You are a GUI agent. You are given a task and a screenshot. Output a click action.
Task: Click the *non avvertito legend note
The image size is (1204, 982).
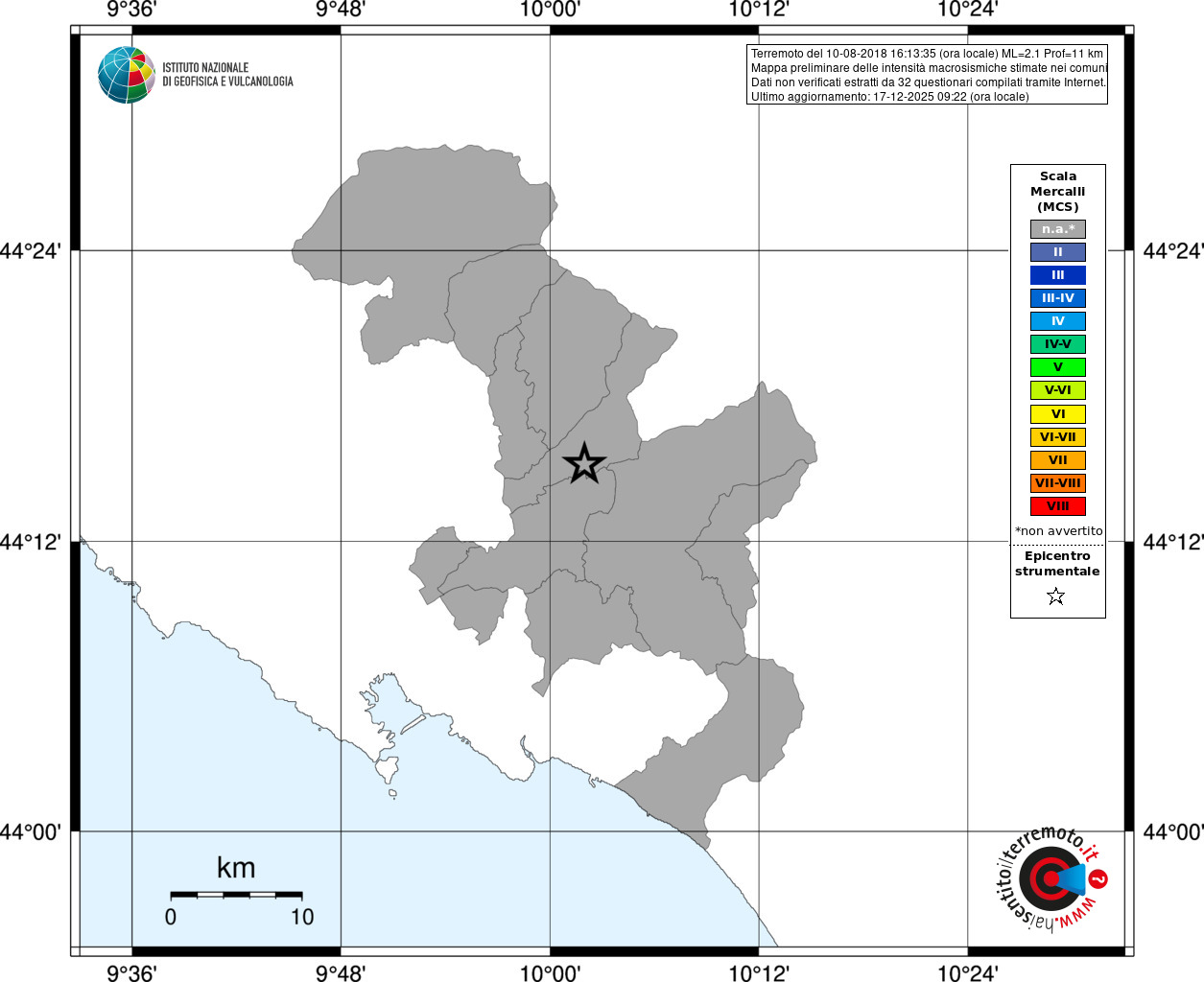(x=1059, y=531)
